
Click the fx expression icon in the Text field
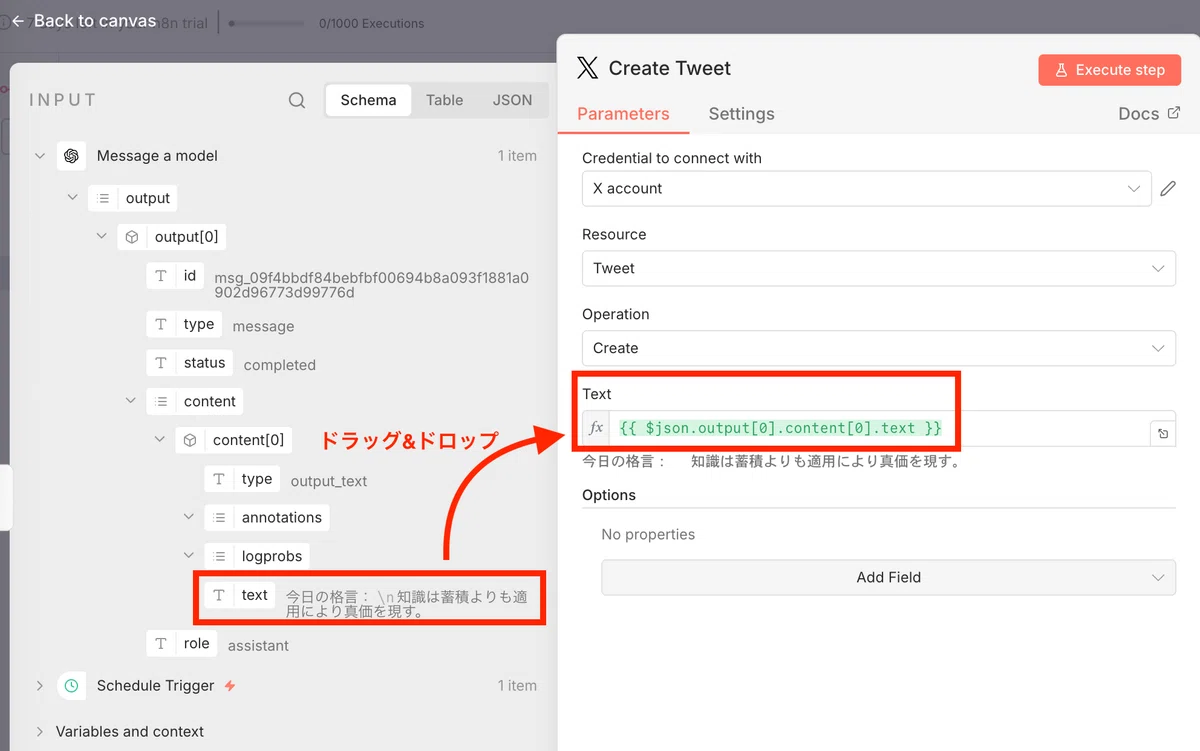point(596,428)
